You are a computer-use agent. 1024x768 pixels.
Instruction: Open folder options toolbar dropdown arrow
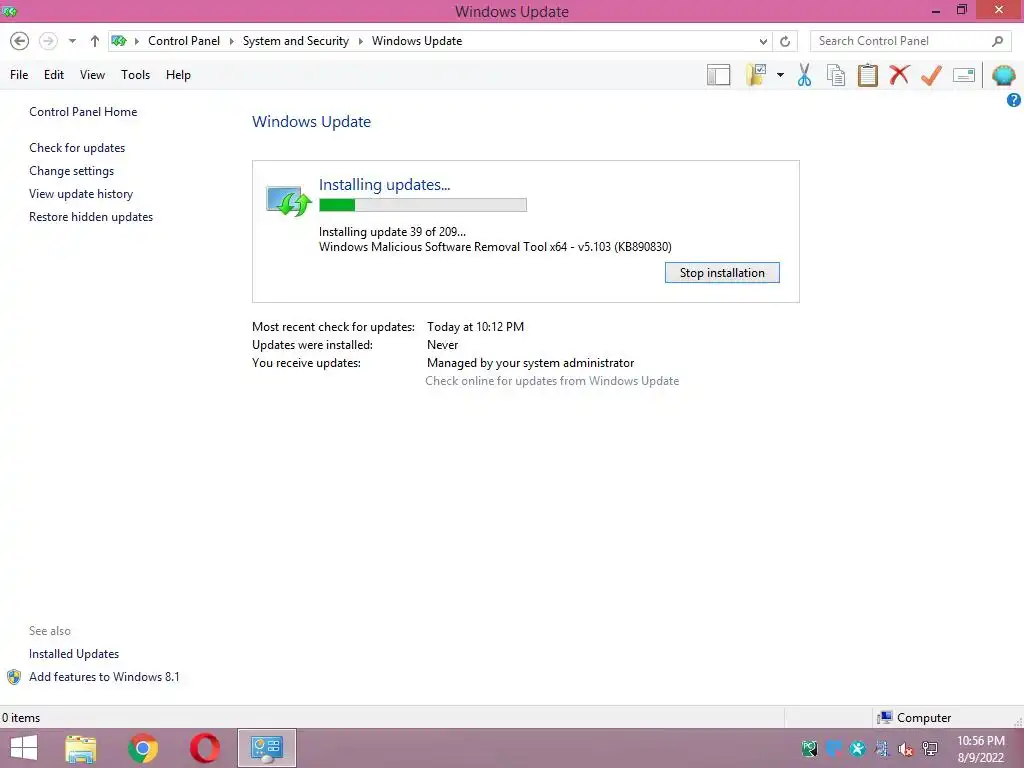pos(780,75)
